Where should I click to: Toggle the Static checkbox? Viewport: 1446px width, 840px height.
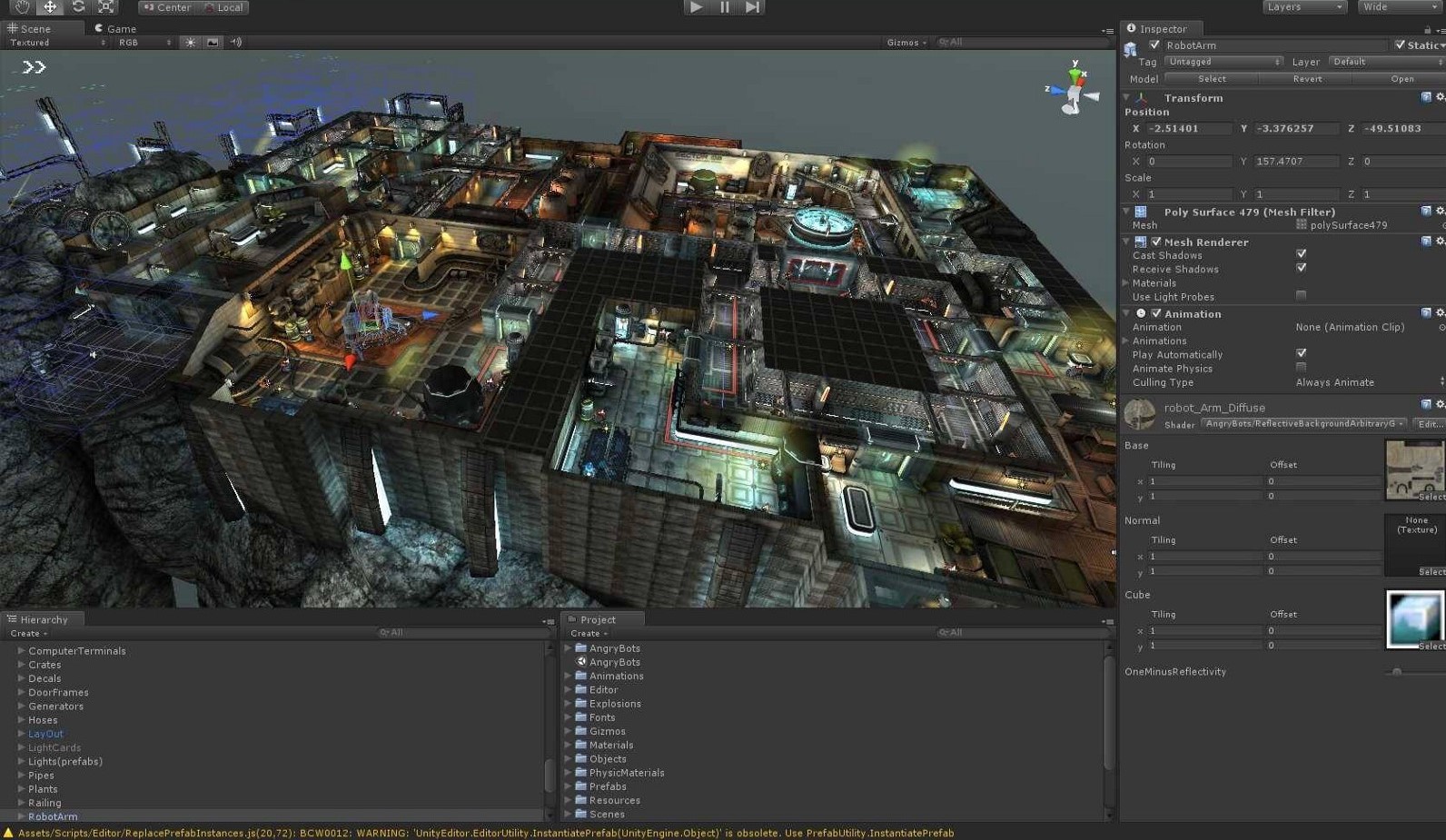point(1400,44)
